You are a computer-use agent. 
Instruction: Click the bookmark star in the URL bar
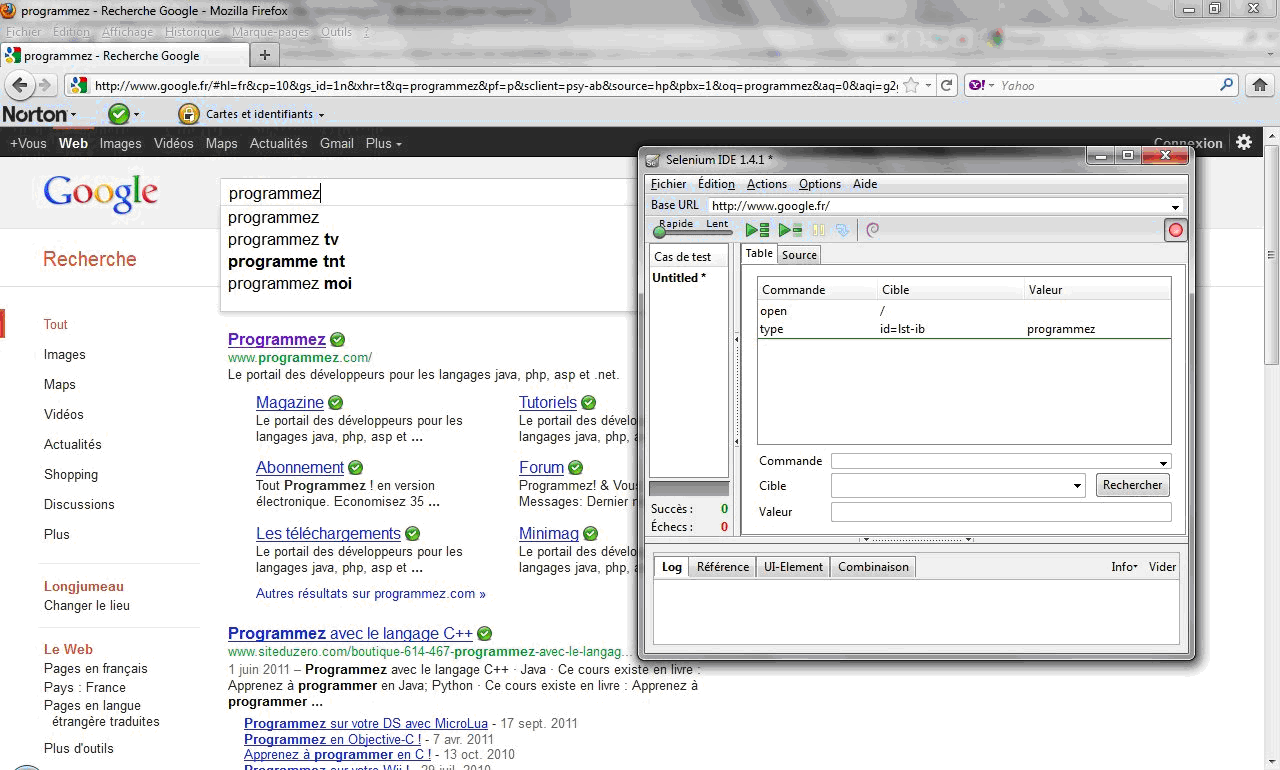point(910,85)
